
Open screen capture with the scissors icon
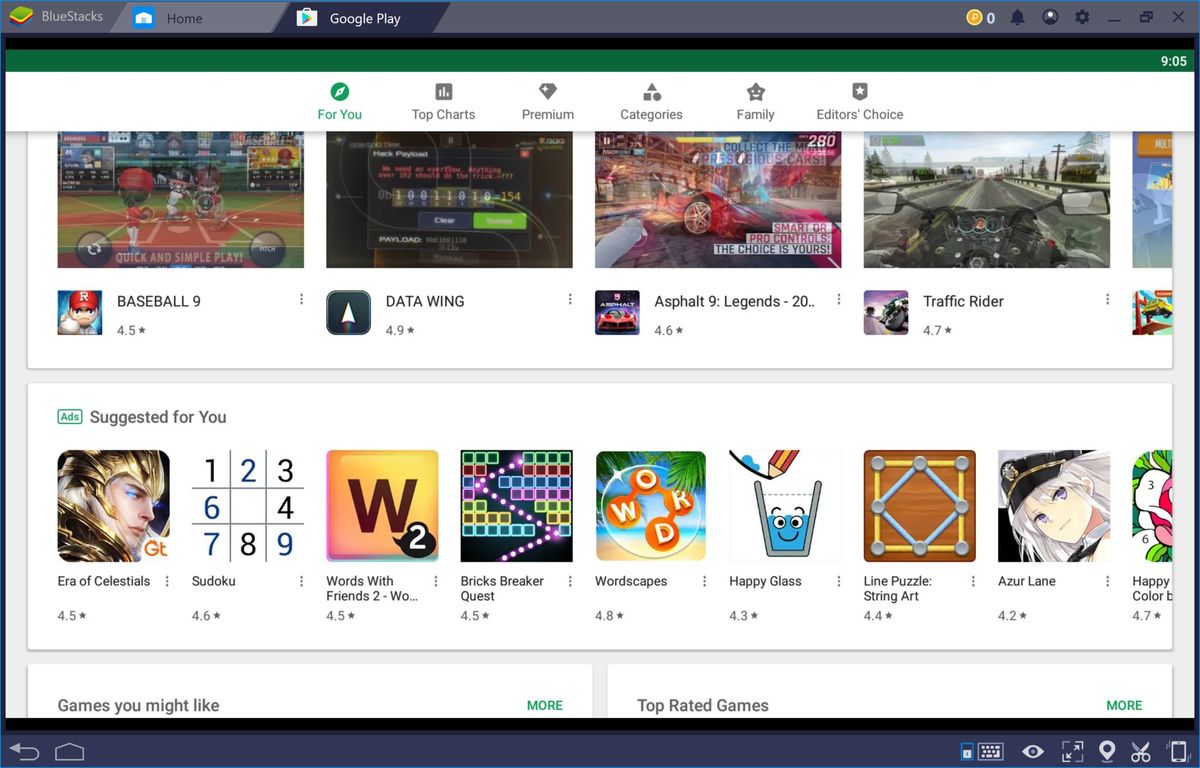1141,751
